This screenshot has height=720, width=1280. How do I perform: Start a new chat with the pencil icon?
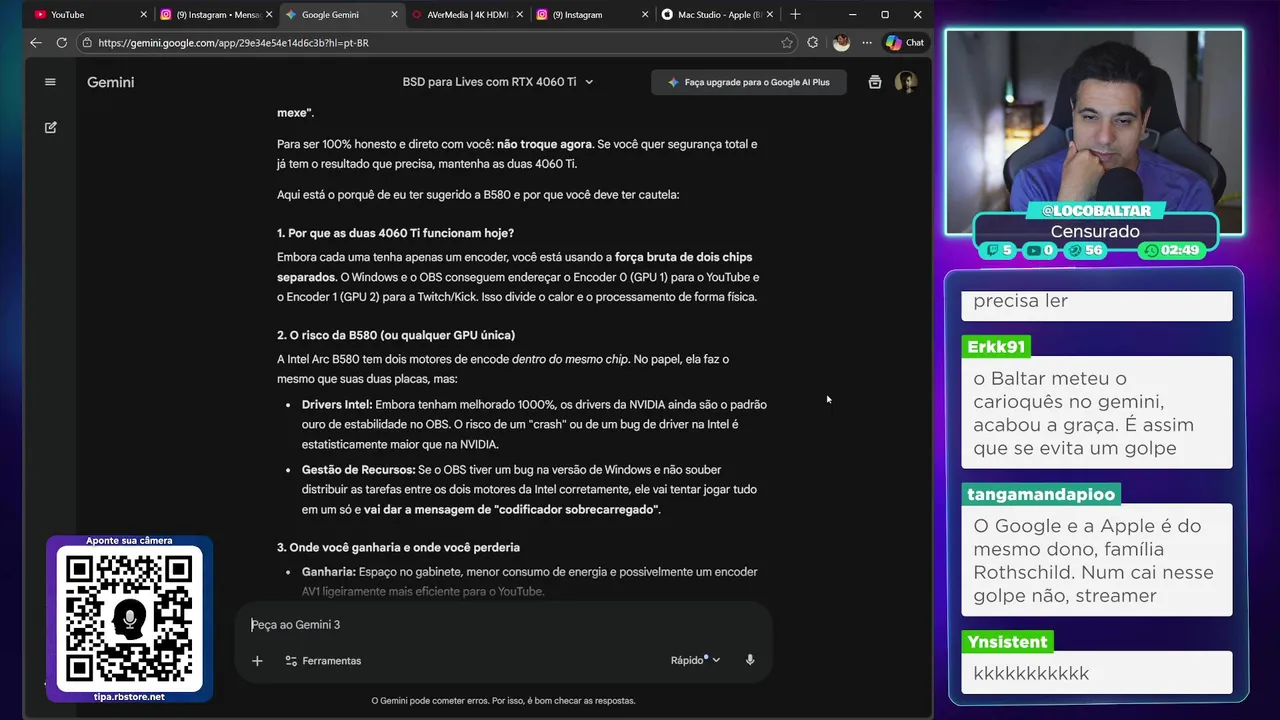[50, 128]
